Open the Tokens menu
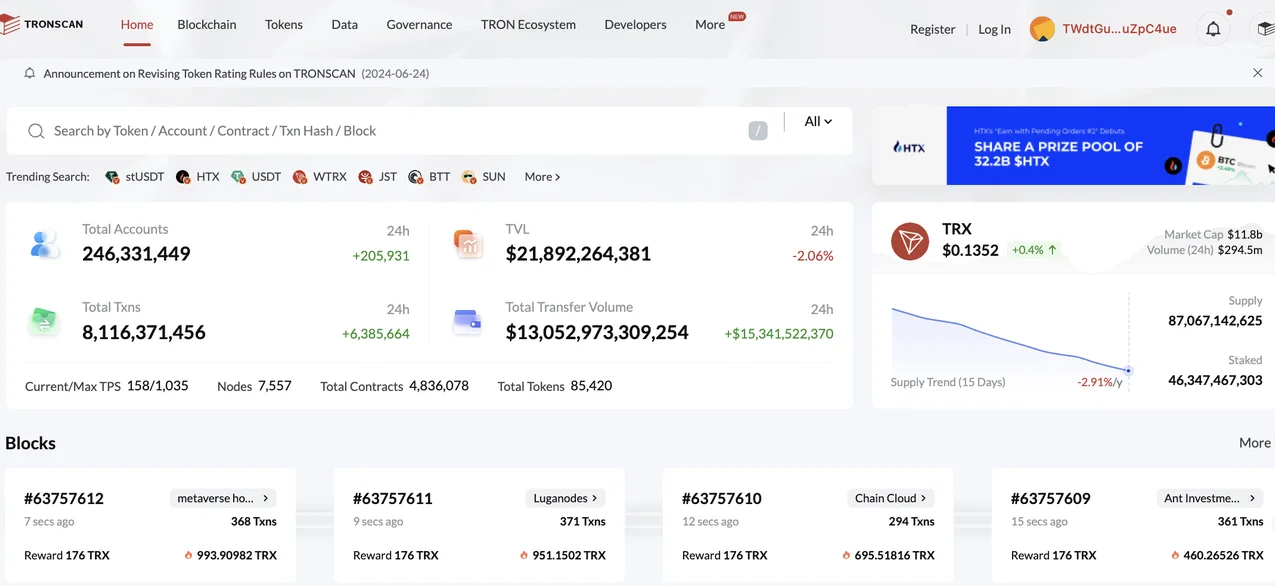 (x=284, y=24)
